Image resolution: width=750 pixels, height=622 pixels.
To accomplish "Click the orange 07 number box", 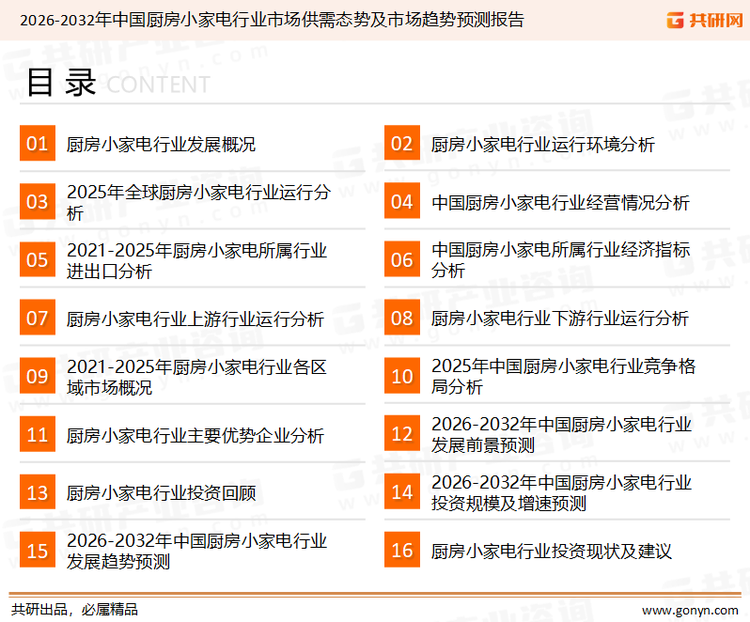I will coord(37,318).
